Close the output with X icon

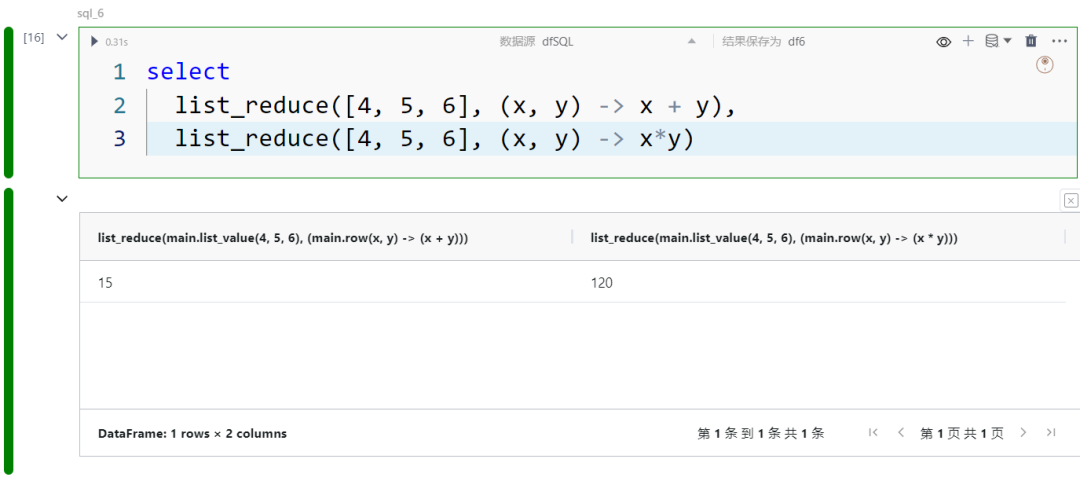tap(1070, 201)
